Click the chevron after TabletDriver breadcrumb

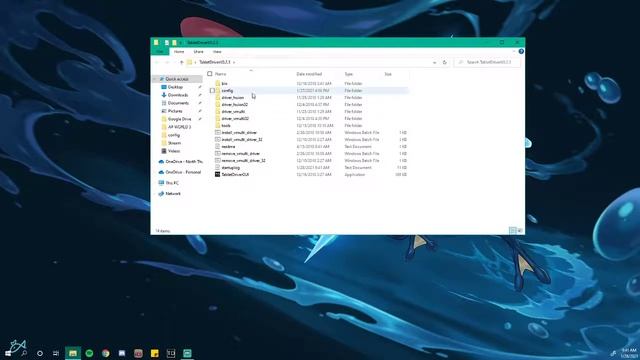234,62
